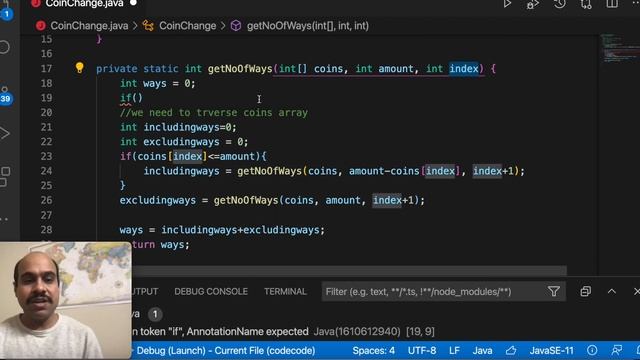
Task: Click "ways = includingways+excludingways;" on line 28
Action: click(222, 230)
